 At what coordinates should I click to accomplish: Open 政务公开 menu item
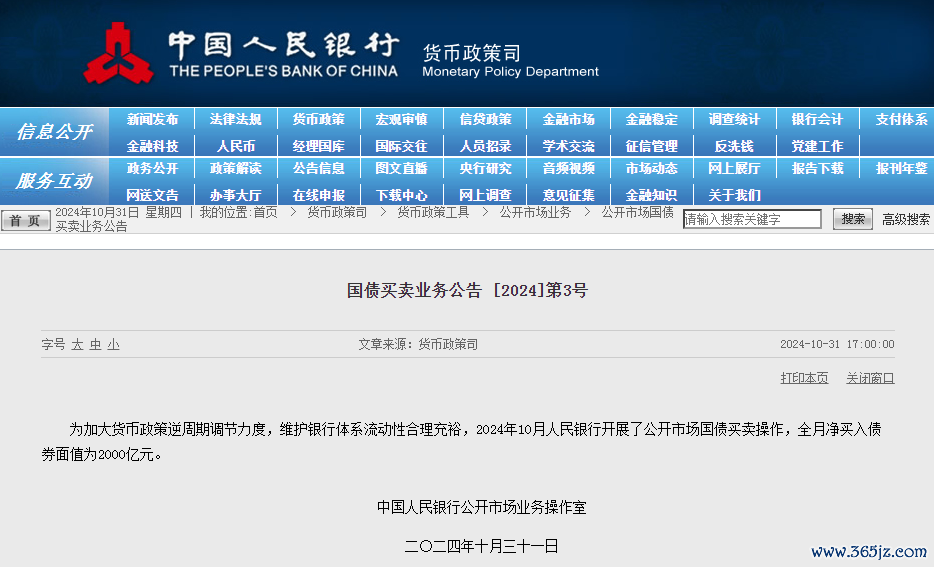point(152,169)
